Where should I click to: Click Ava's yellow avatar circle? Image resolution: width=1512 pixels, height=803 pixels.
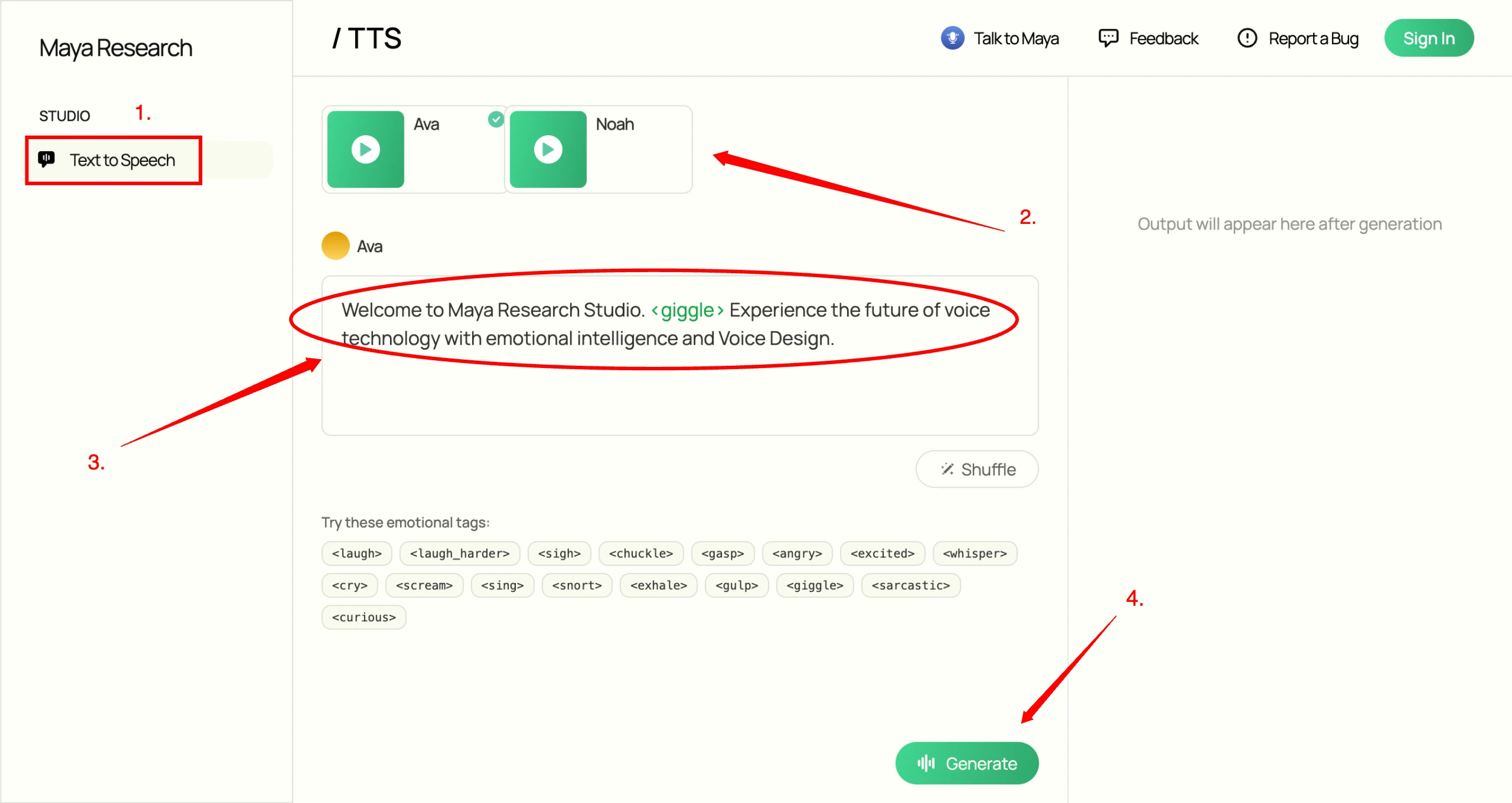[x=335, y=246]
